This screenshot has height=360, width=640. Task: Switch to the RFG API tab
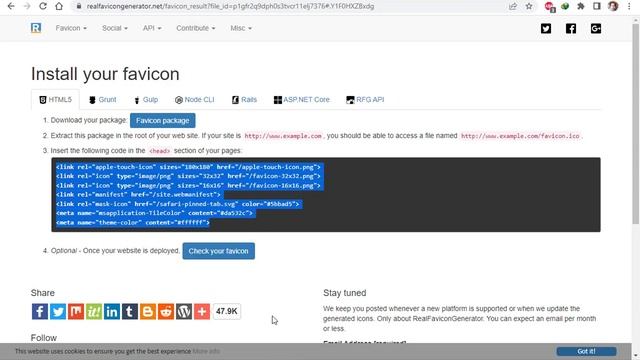point(365,100)
